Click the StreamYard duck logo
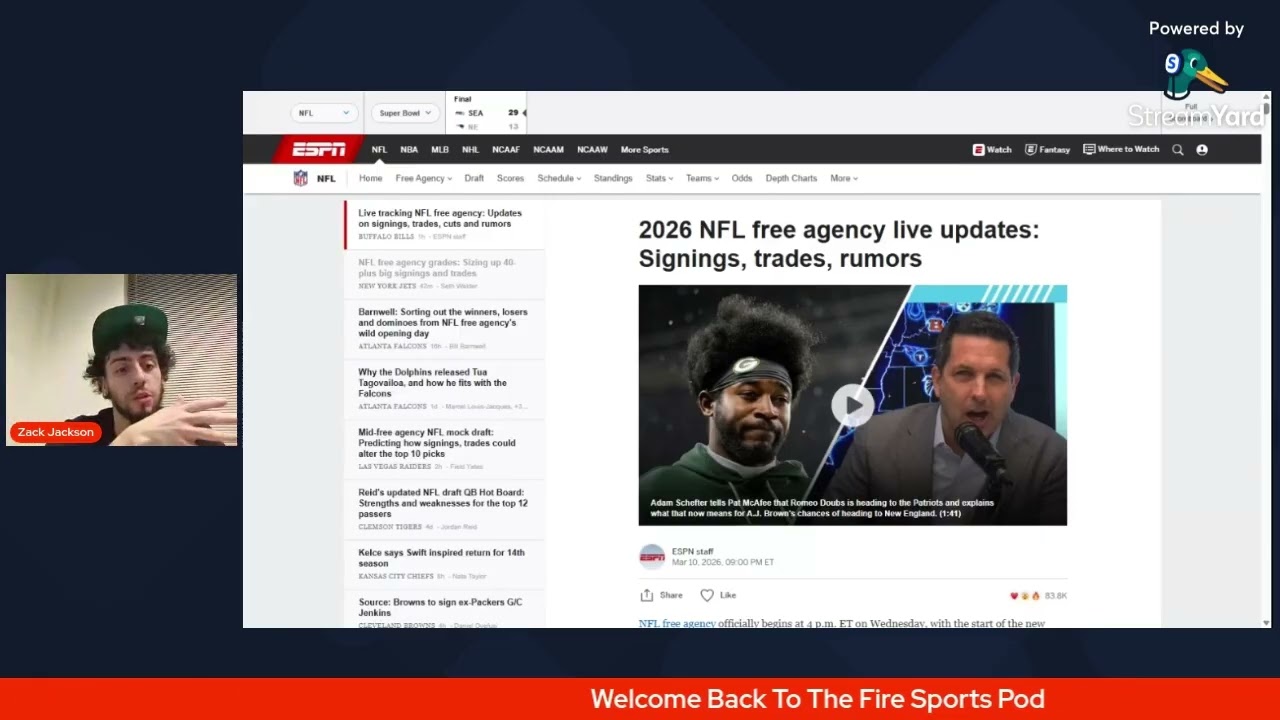The width and height of the screenshot is (1280, 720). (x=1193, y=75)
